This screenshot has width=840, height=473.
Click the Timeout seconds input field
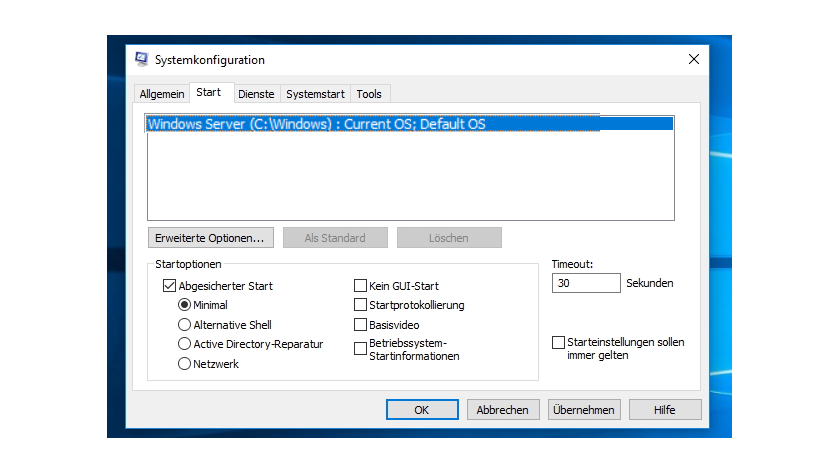pyautogui.click(x=586, y=283)
